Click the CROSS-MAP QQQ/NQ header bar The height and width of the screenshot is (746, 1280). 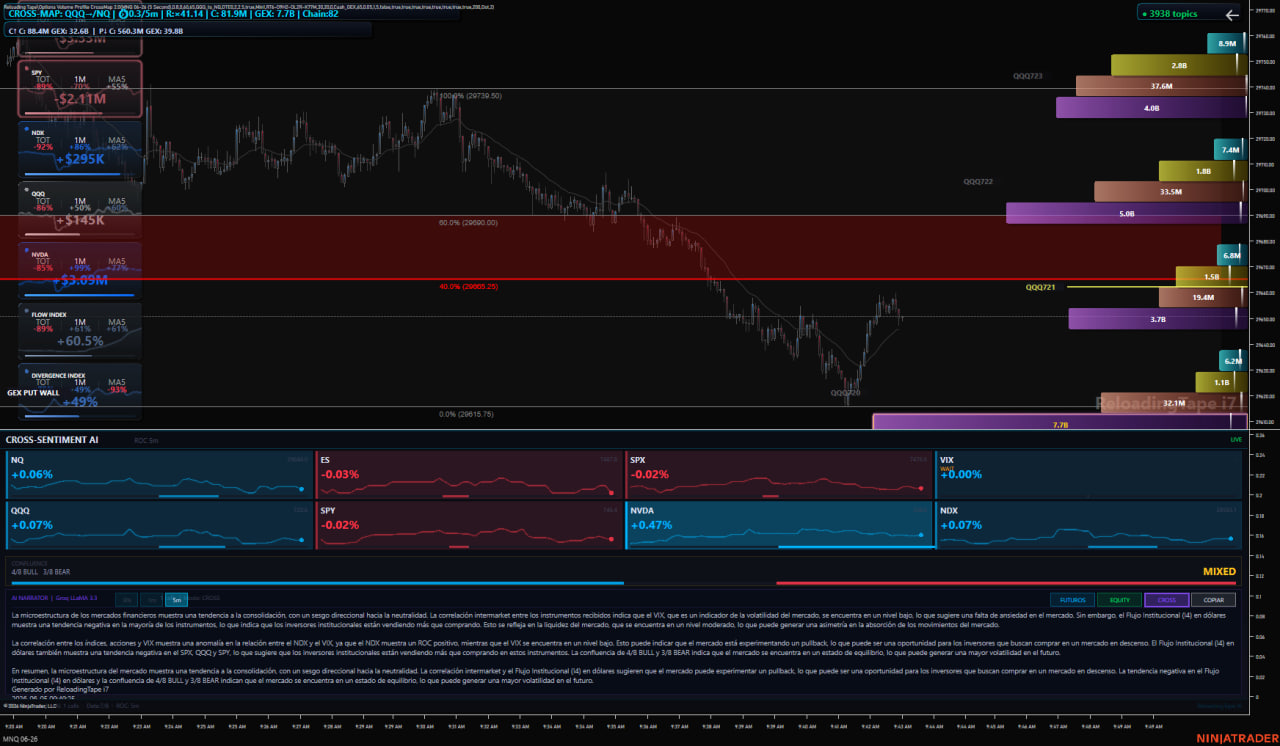tap(232, 15)
